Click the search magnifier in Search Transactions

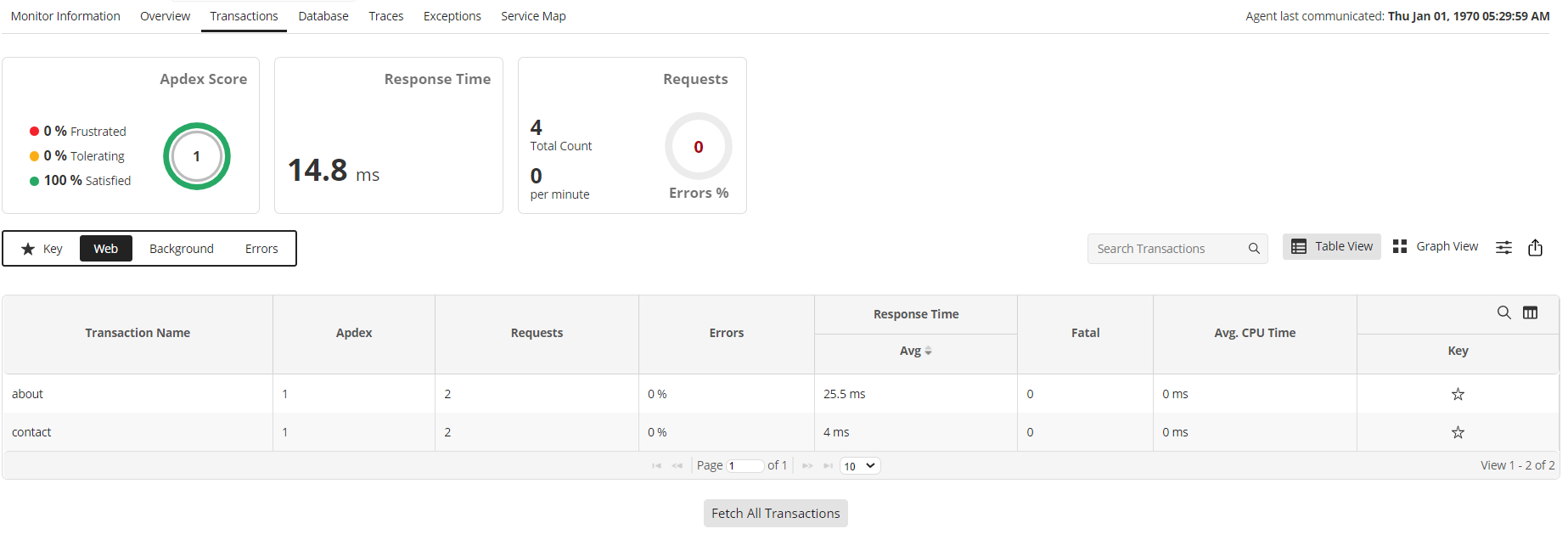tap(1253, 249)
